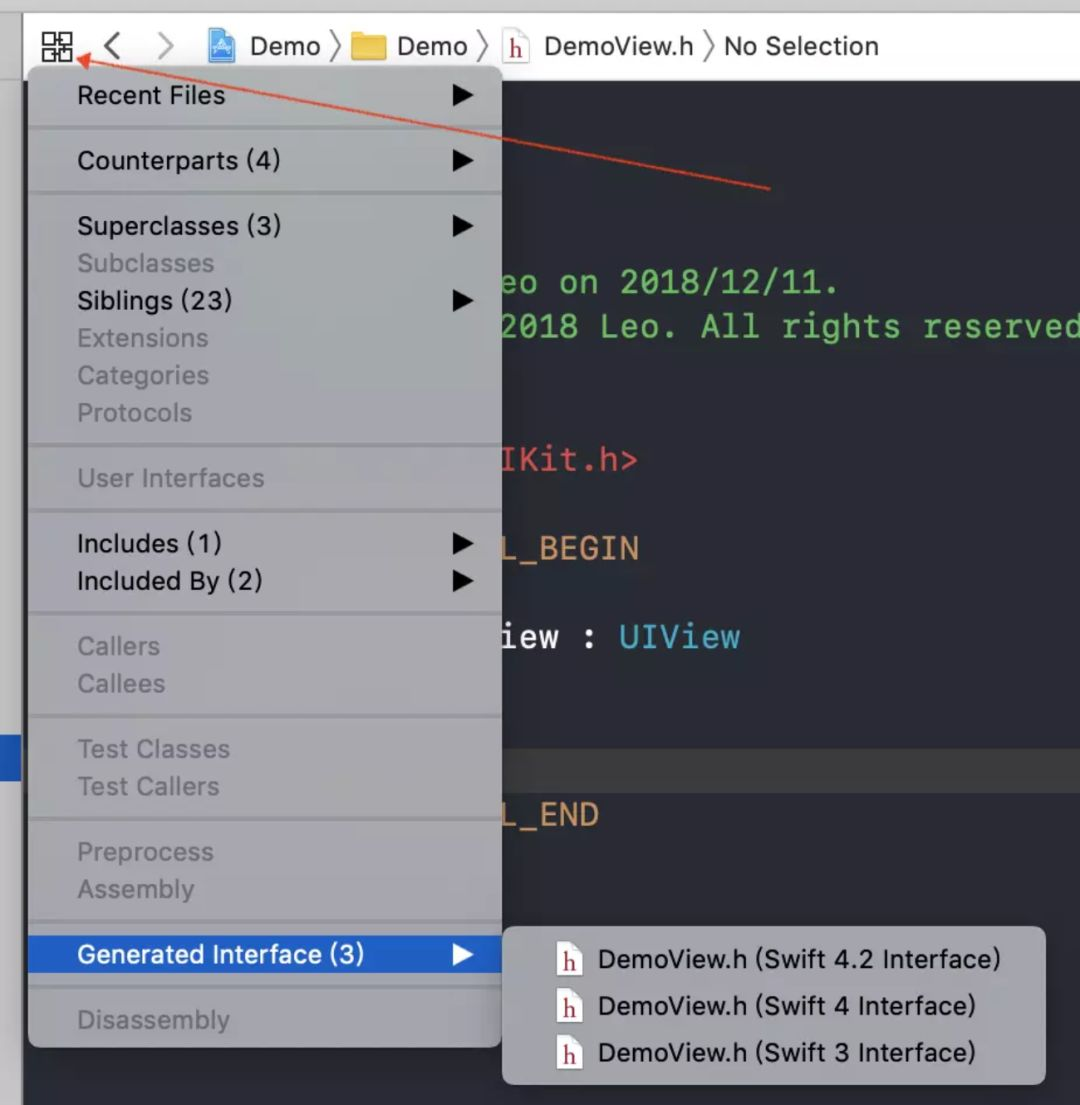Expand arrow next to Generated Interface
This screenshot has height=1105, width=1080.
(x=462, y=954)
